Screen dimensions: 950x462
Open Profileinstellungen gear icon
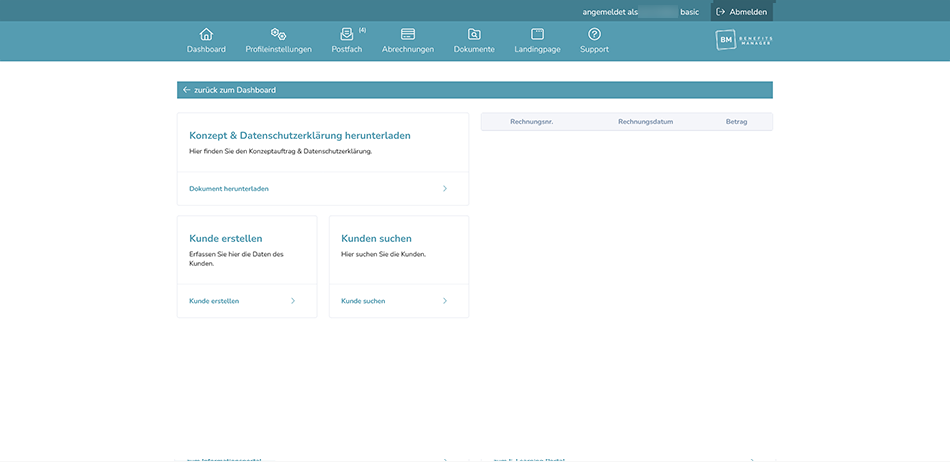tap(278, 34)
